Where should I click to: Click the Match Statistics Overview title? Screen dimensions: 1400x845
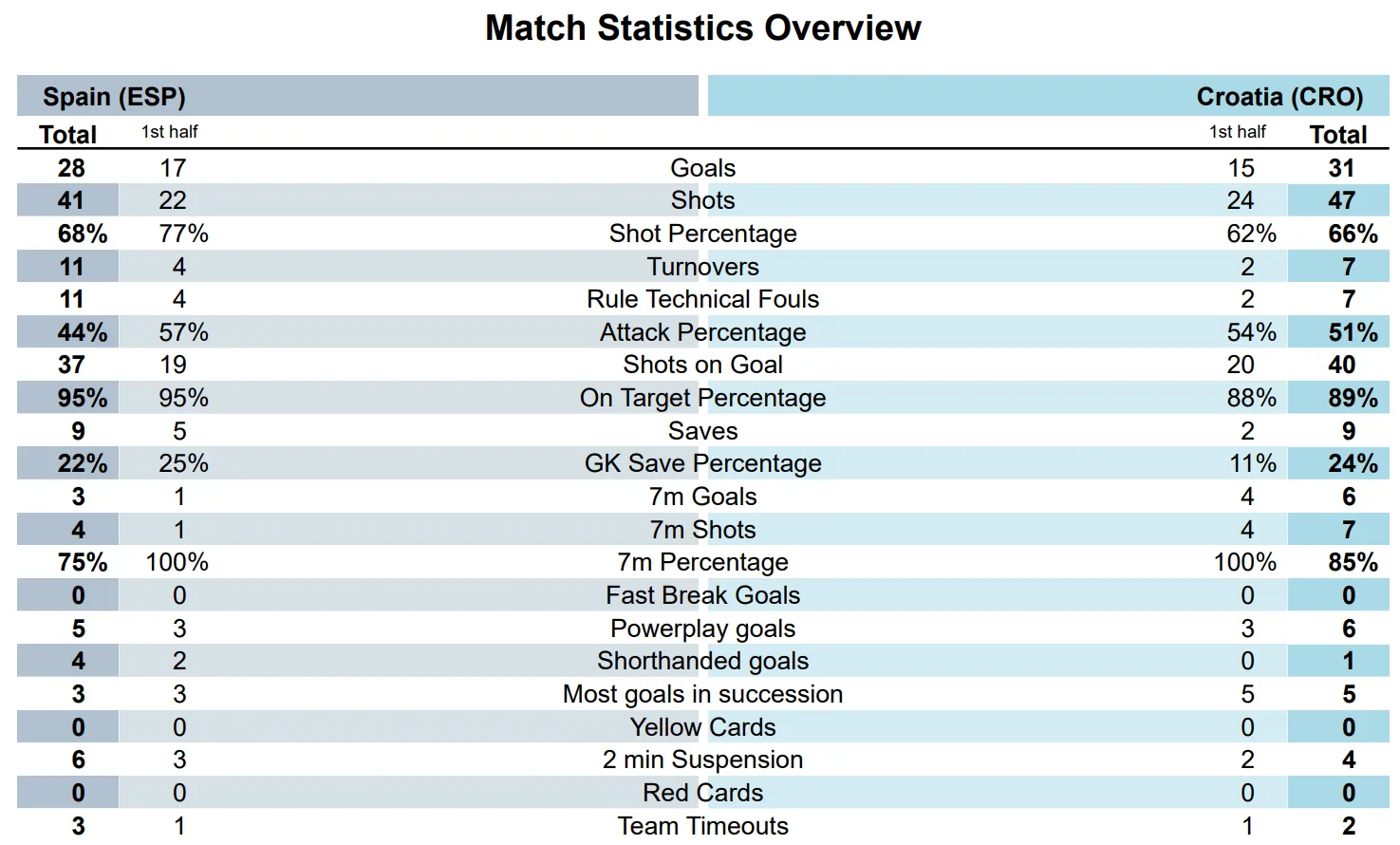click(702, 28)
